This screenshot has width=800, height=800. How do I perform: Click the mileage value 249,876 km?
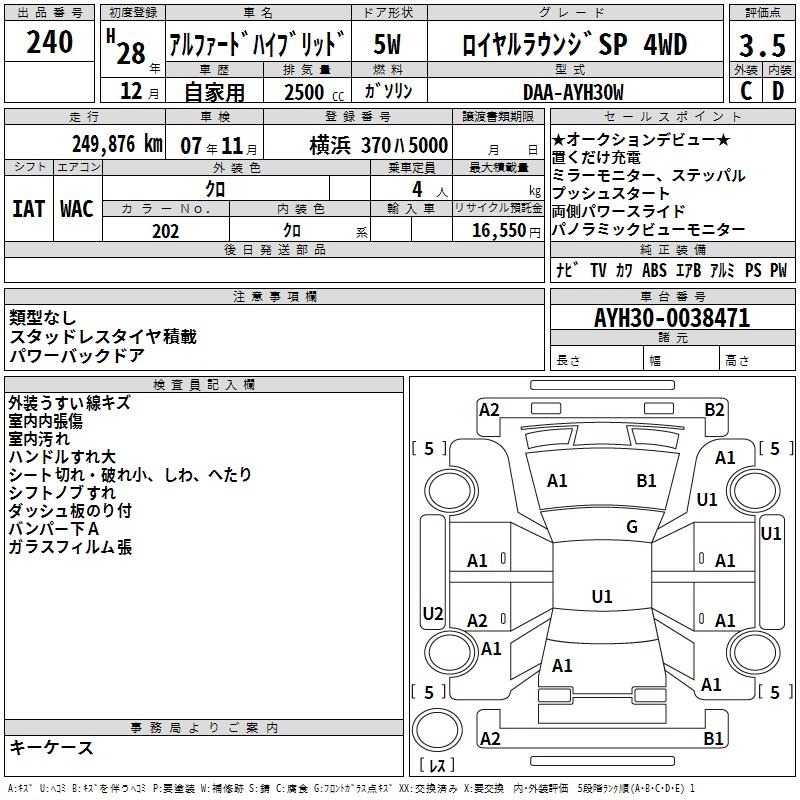[117, 144]
